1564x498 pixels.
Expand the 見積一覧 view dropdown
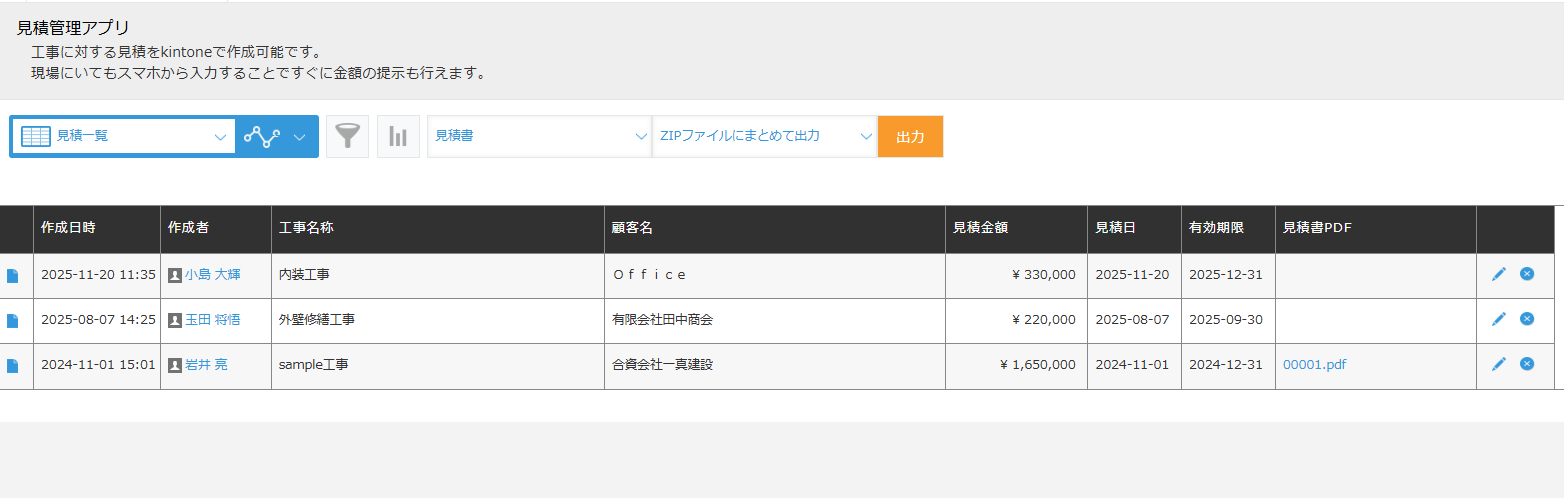click(124, 137)
